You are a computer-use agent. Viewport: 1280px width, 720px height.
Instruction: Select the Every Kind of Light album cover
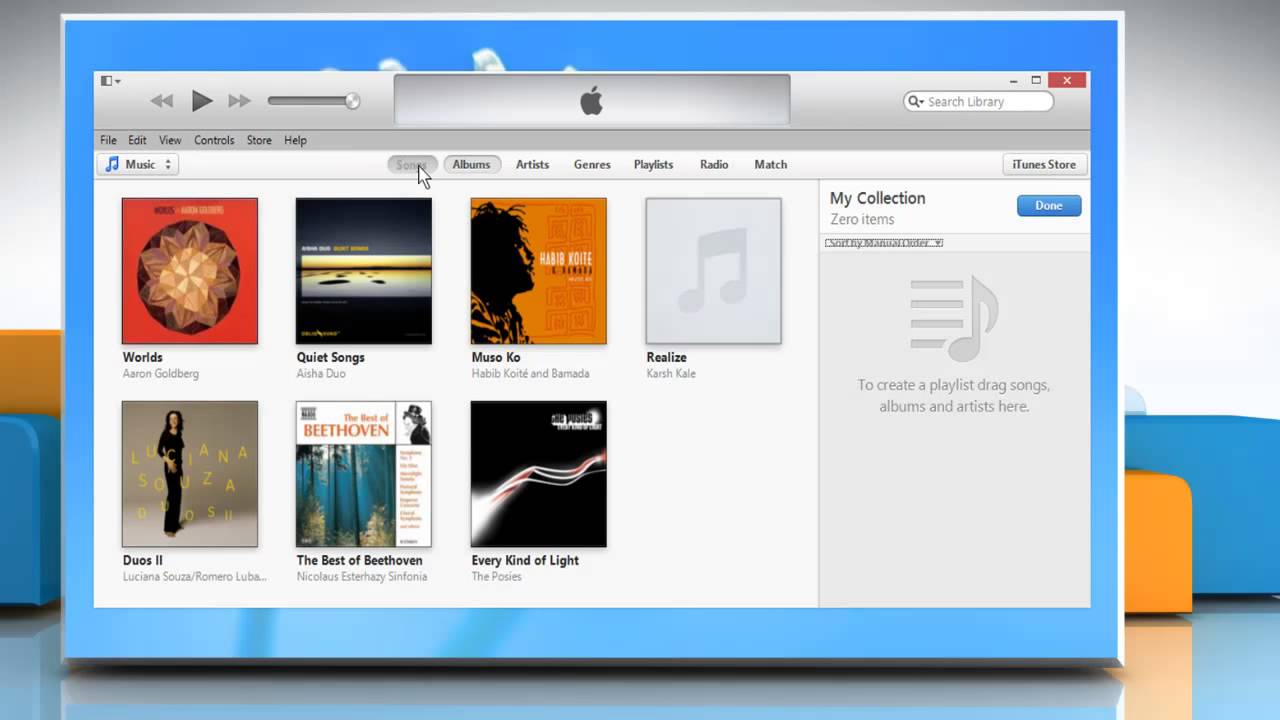[539, 474]
